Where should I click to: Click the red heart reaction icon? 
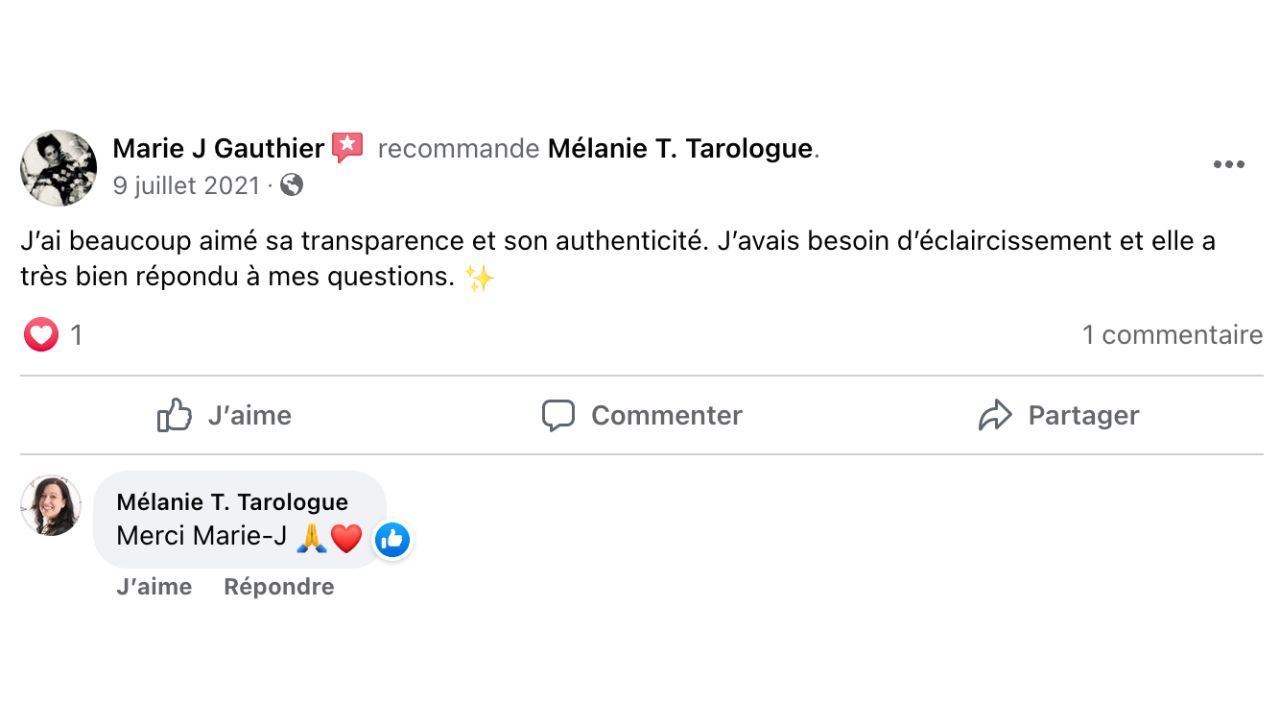pos(41,334)
